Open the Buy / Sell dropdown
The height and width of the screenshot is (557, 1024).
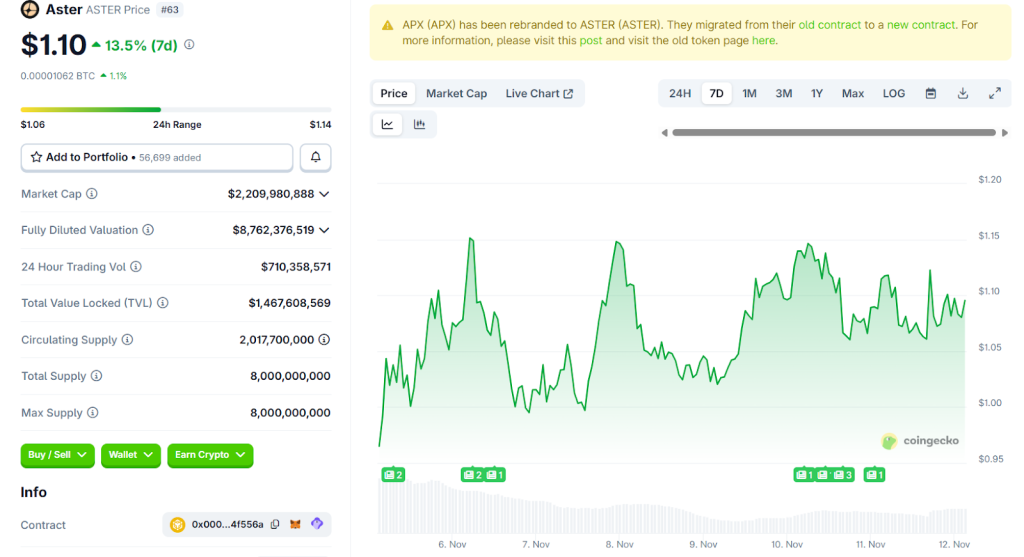pos(57,455)
